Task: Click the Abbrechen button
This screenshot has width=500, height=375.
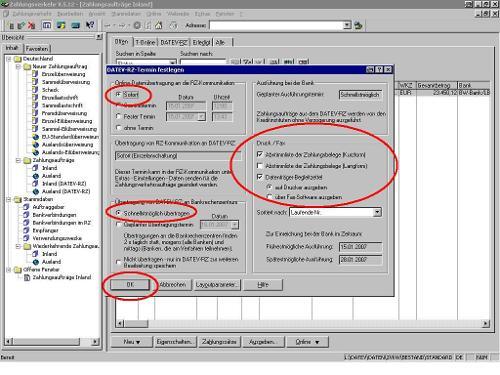Action: click(173, 284)
